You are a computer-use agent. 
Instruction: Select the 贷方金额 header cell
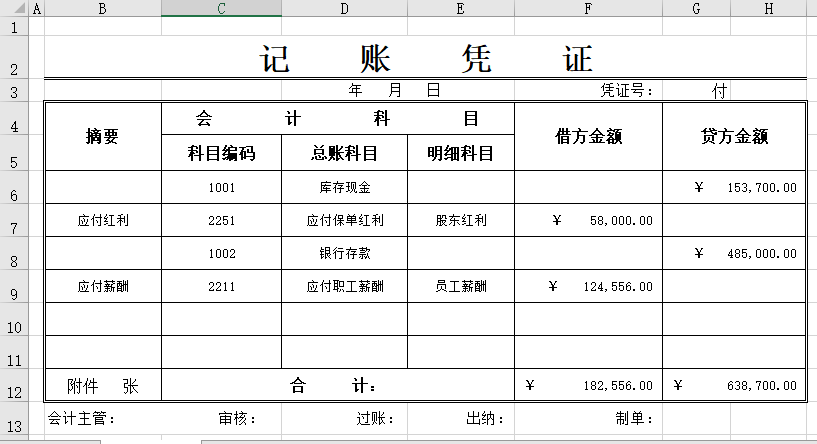[734, 137]
